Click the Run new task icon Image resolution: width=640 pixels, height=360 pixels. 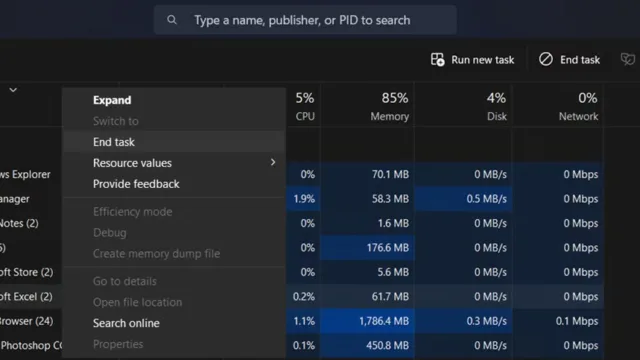point(438,60)
